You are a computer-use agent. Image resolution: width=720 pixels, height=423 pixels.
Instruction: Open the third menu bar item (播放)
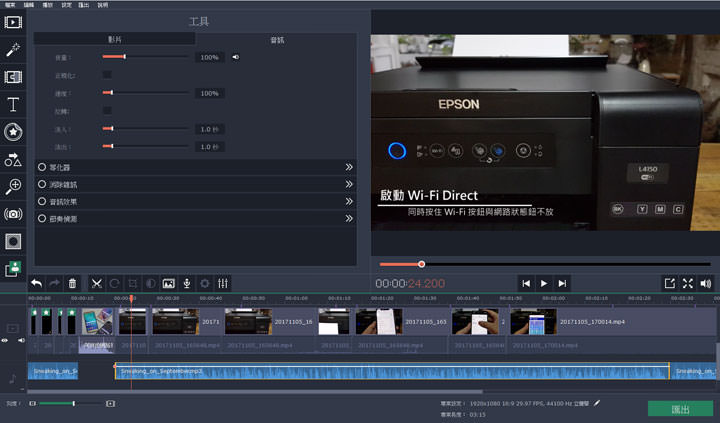[47, 5]
